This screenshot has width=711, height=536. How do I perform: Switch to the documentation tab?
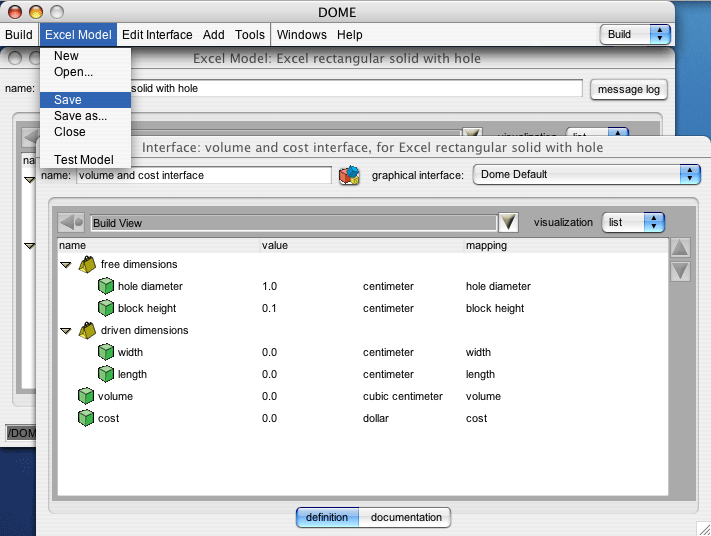pos(406,517)
